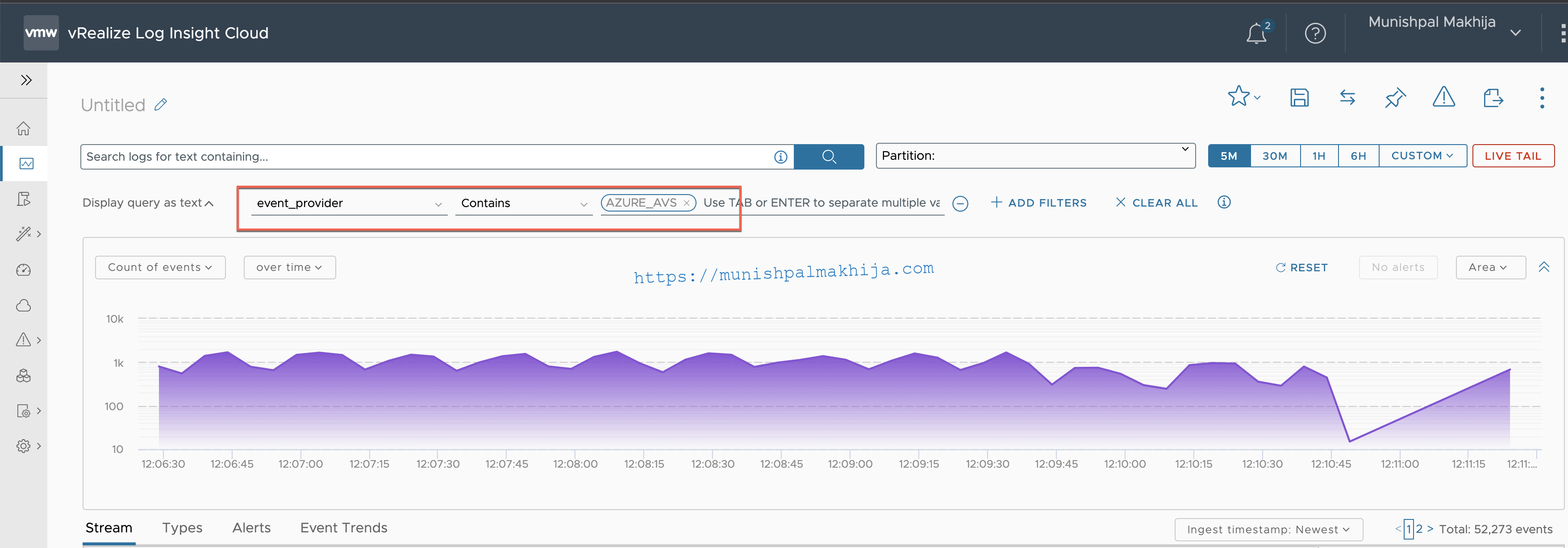
Task: Click the previous page arrow
Action: point(1398,528)
